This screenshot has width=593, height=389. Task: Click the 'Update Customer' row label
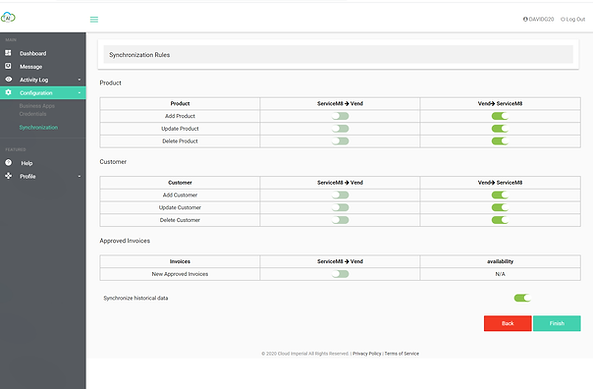click(180, 208)
